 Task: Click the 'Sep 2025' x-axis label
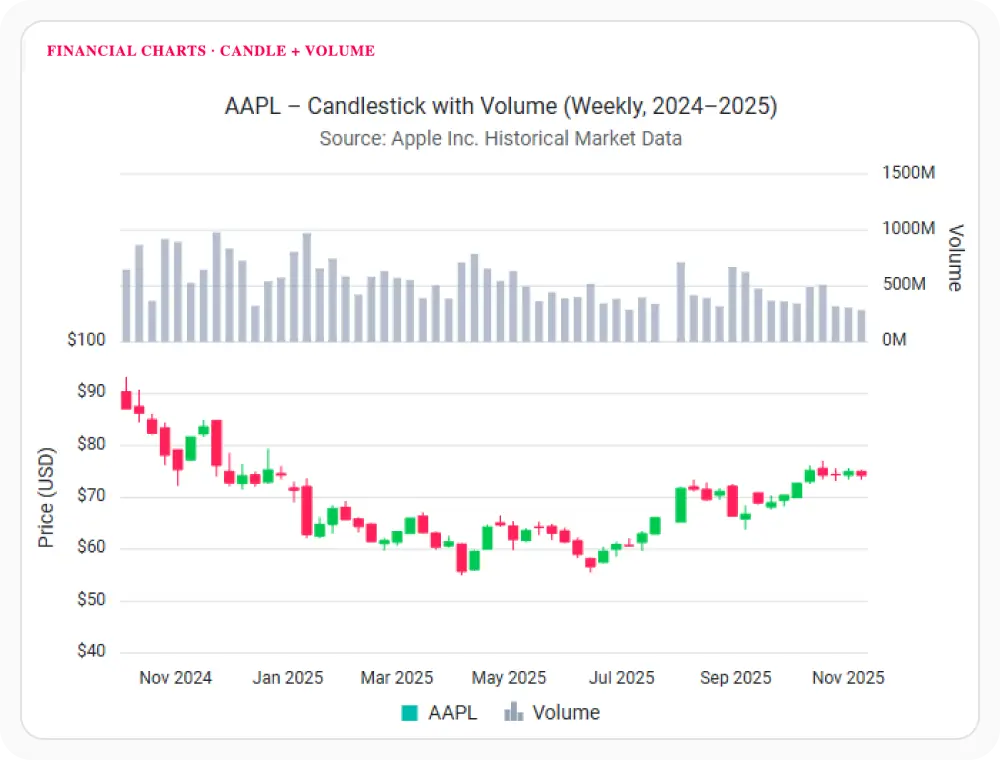click(735, 677)
